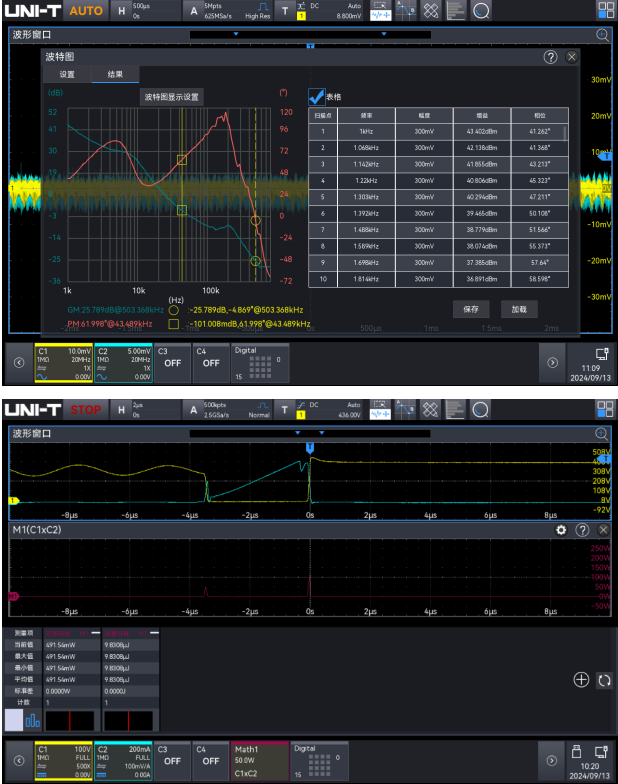Turn on channel C4 in the AUTO screen
618x784 pixels.
coord(210,363)
